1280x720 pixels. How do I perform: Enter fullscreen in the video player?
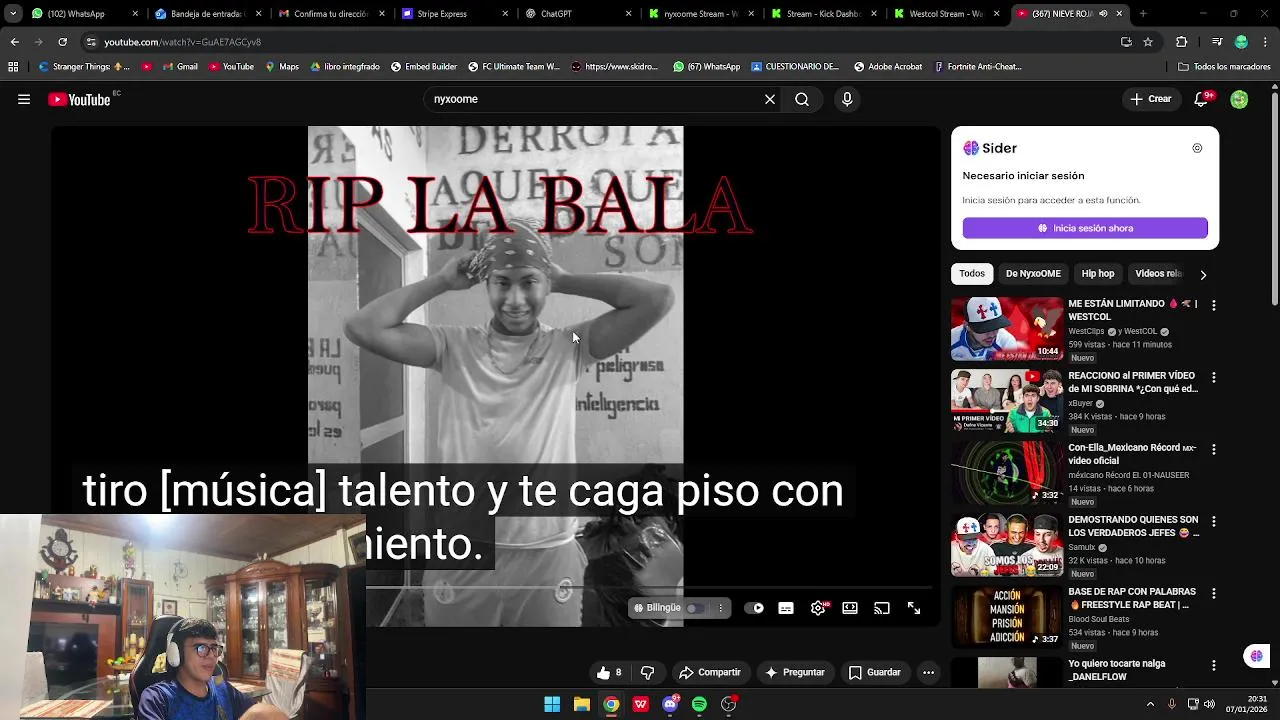(914, 608)
